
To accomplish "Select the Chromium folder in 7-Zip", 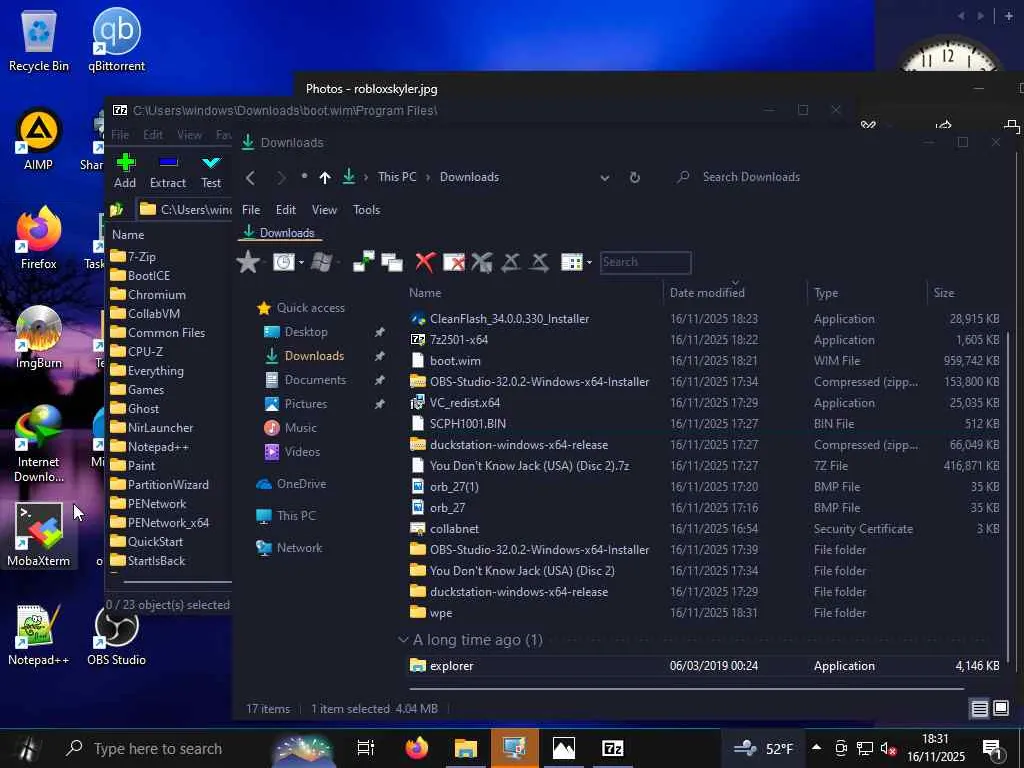I will (157, 295).
